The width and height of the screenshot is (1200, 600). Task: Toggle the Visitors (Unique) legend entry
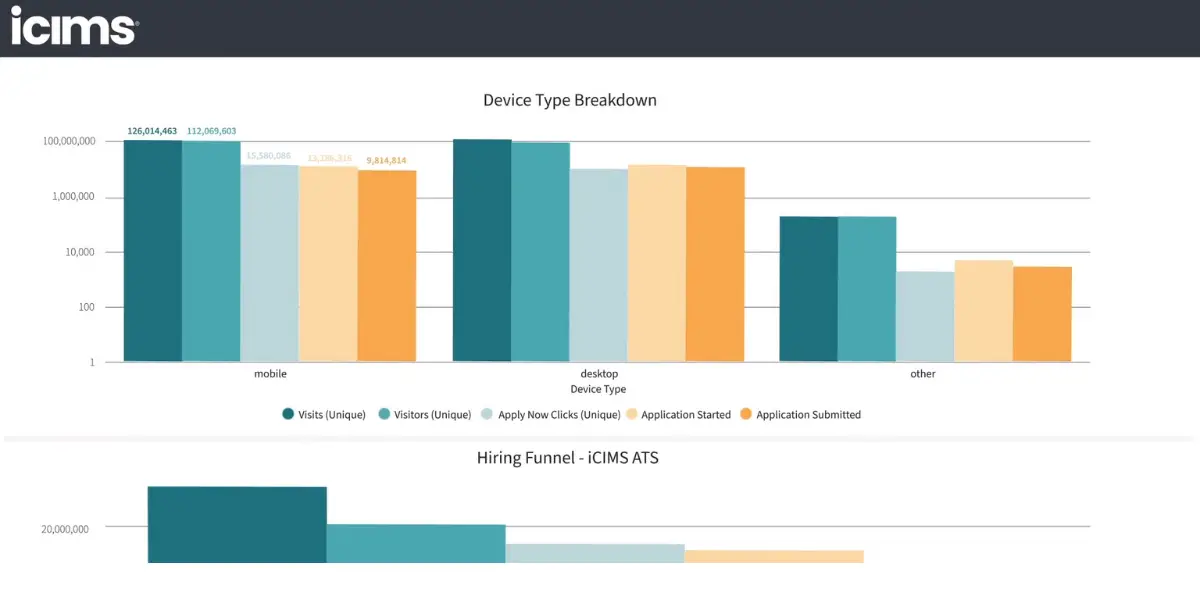click(424, 415)
